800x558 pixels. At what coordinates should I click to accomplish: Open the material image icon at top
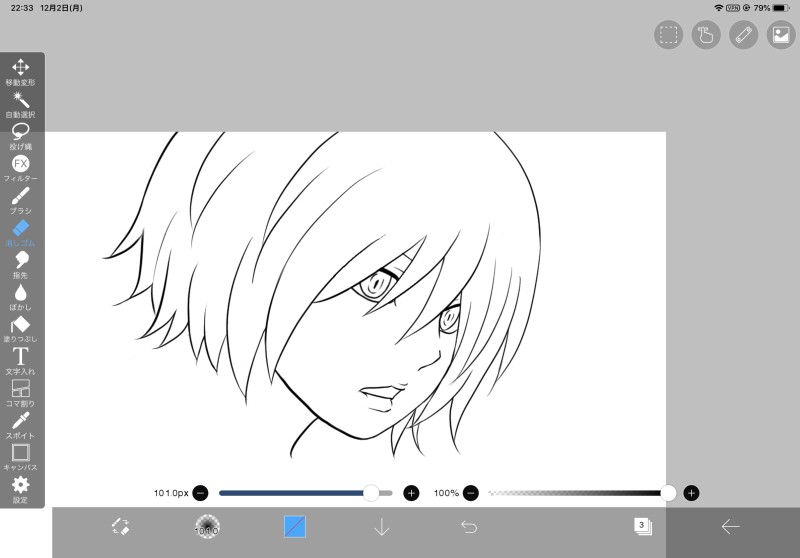tap(781, 35)
